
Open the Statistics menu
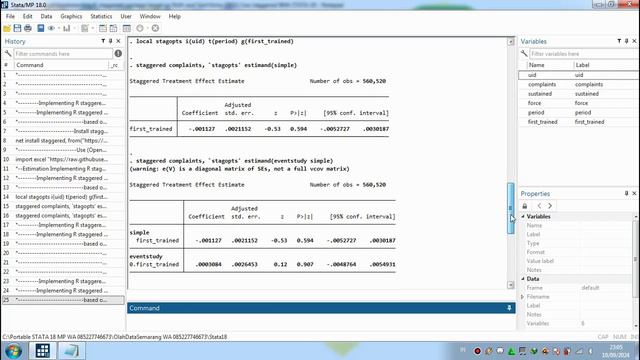coord(101,16)
